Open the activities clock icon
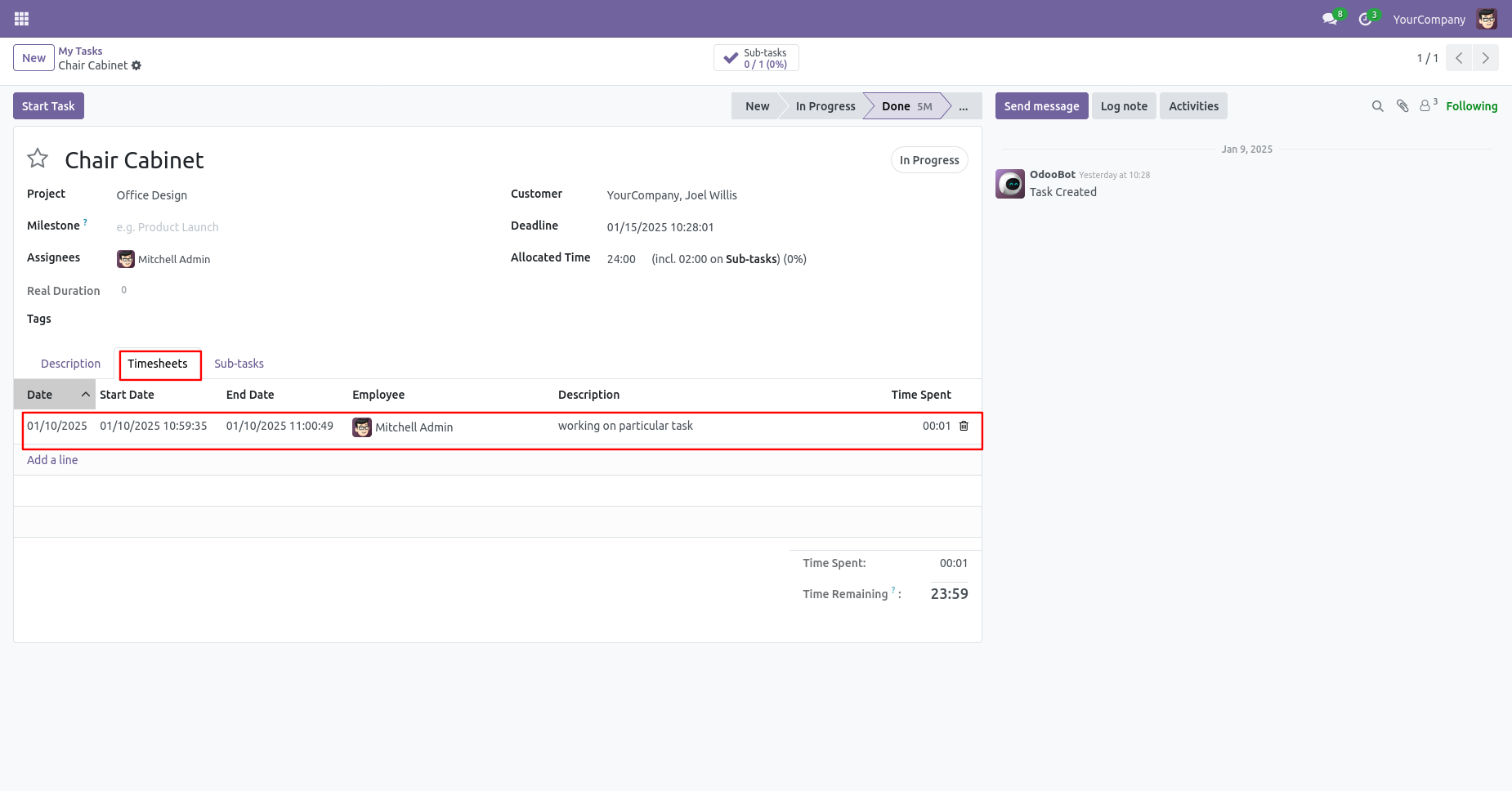Viewport: 1512px width, 791px height. coord(1365,19)
